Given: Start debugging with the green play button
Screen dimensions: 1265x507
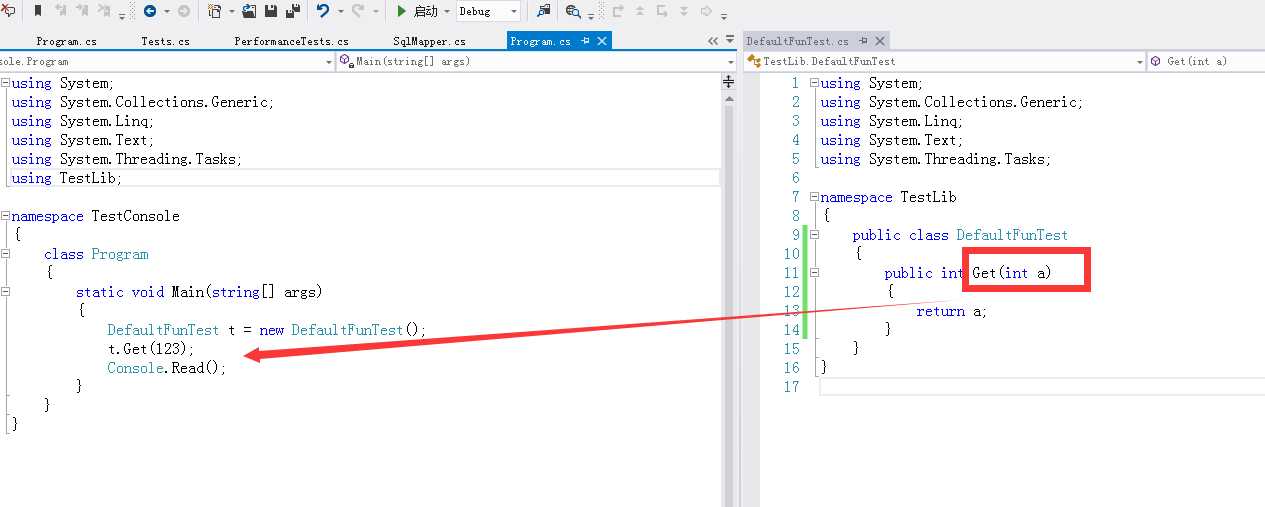Looking at the screenshot, I should [401, 11].
